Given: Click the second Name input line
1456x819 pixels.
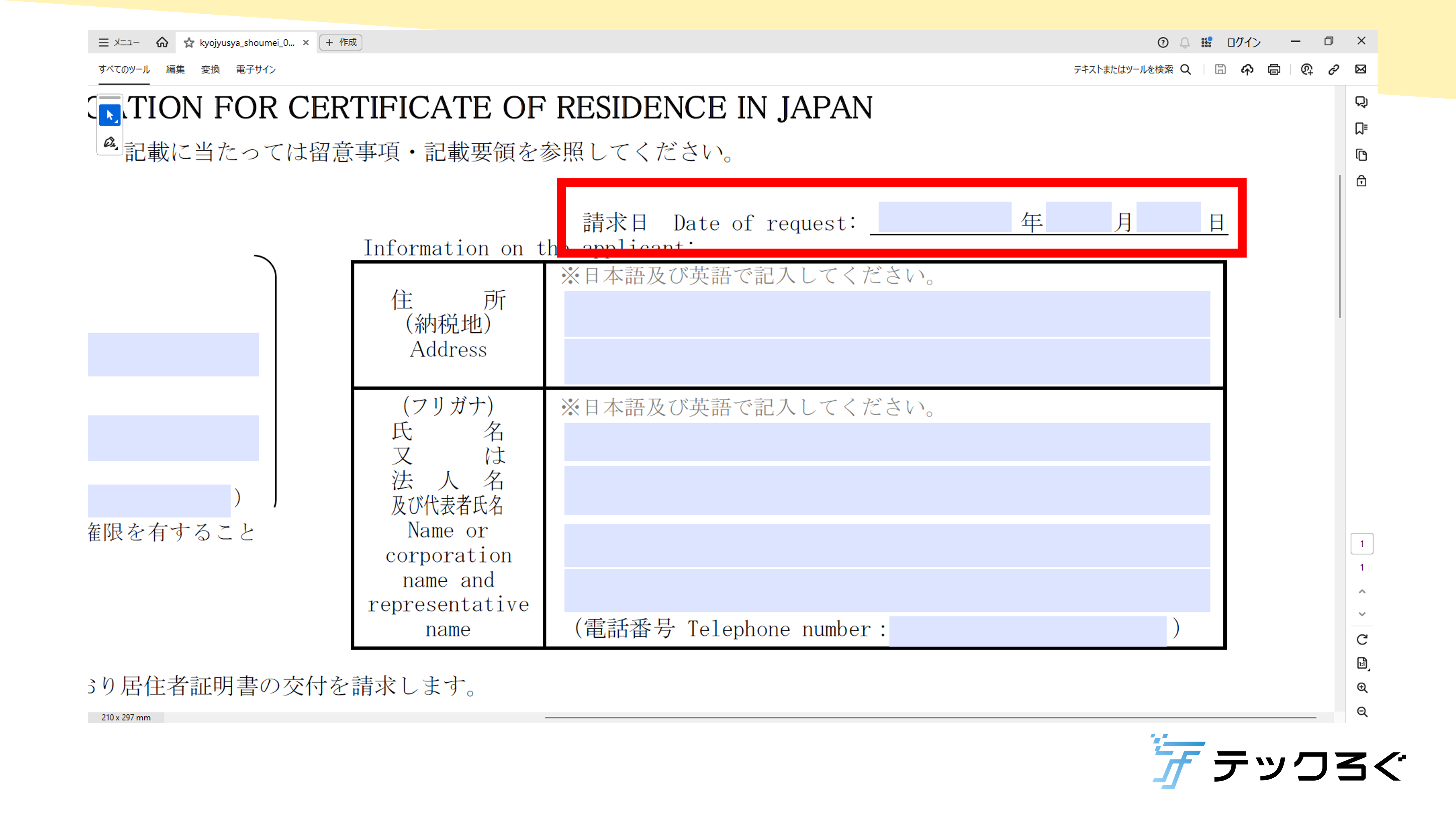Looking at the screenshot, I should [x=887, y=490].
